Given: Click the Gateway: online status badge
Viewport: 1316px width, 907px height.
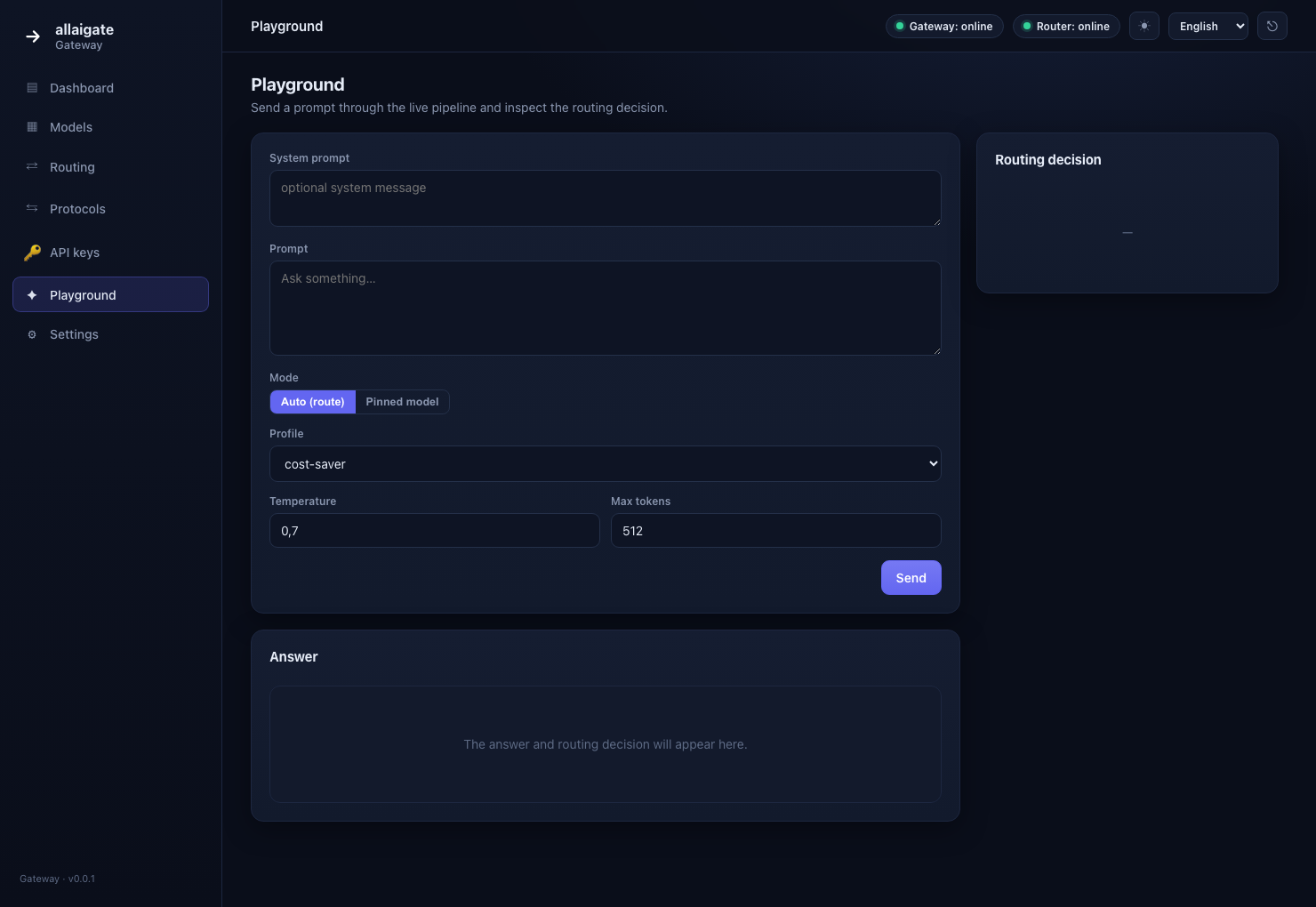Looking at the screenshot, I should pos(944,26).
